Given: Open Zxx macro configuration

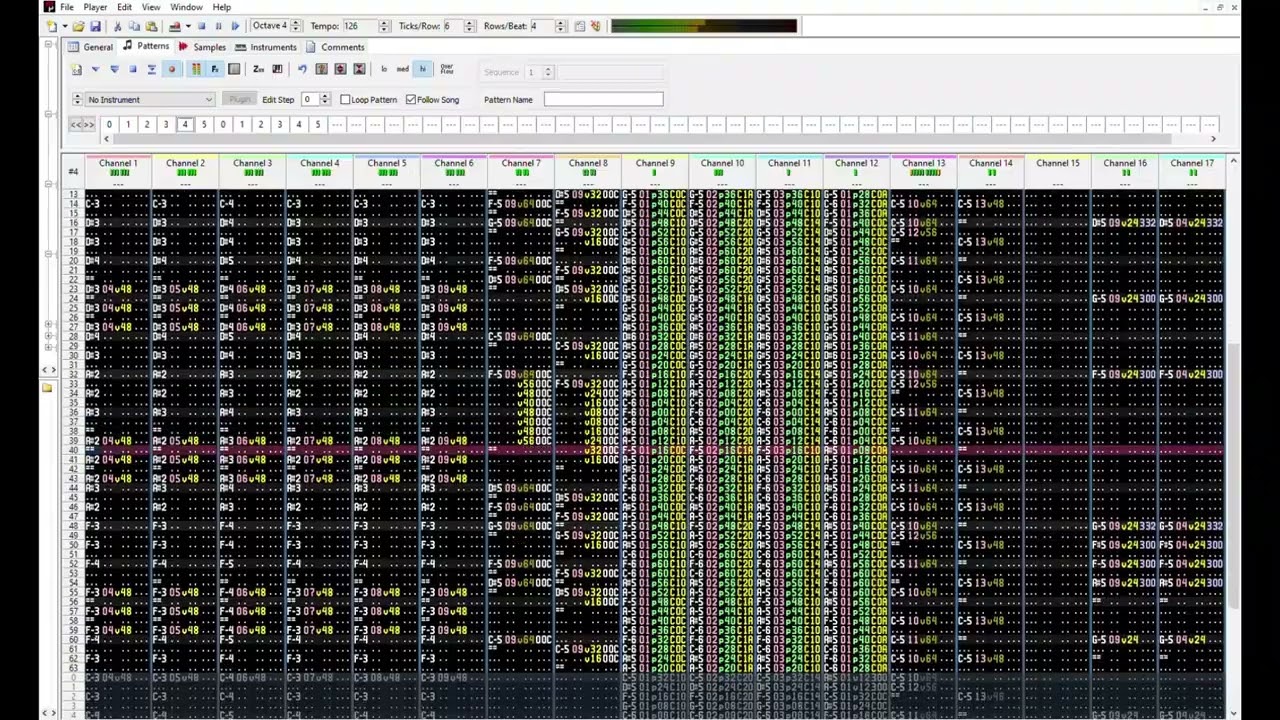Looking at the screenshot, I should point(258,69).
